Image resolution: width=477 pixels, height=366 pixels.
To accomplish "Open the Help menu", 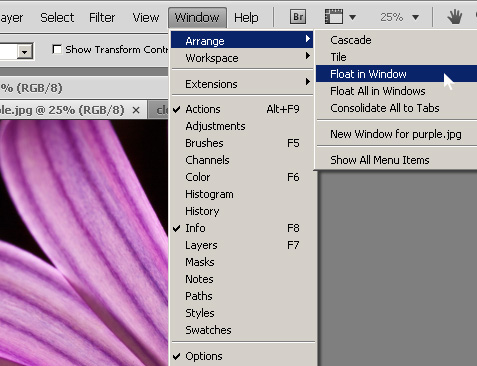I will pos(246,17).
